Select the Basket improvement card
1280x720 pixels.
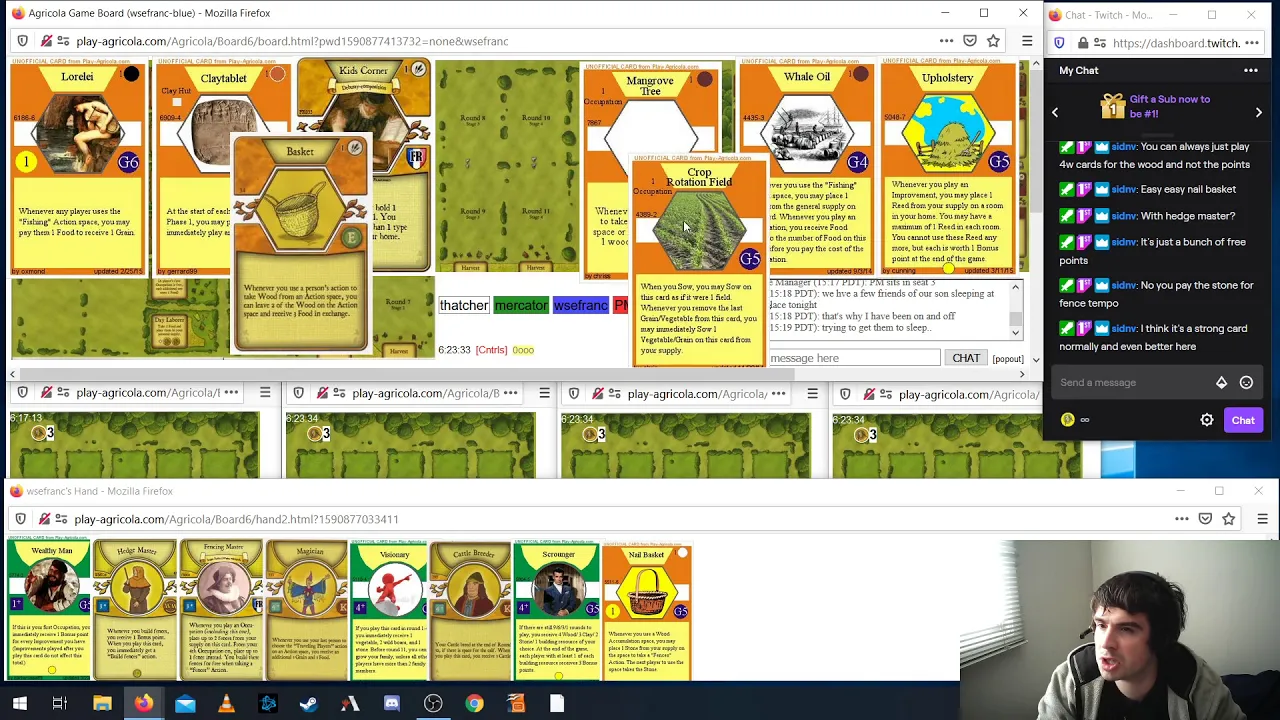300,245
